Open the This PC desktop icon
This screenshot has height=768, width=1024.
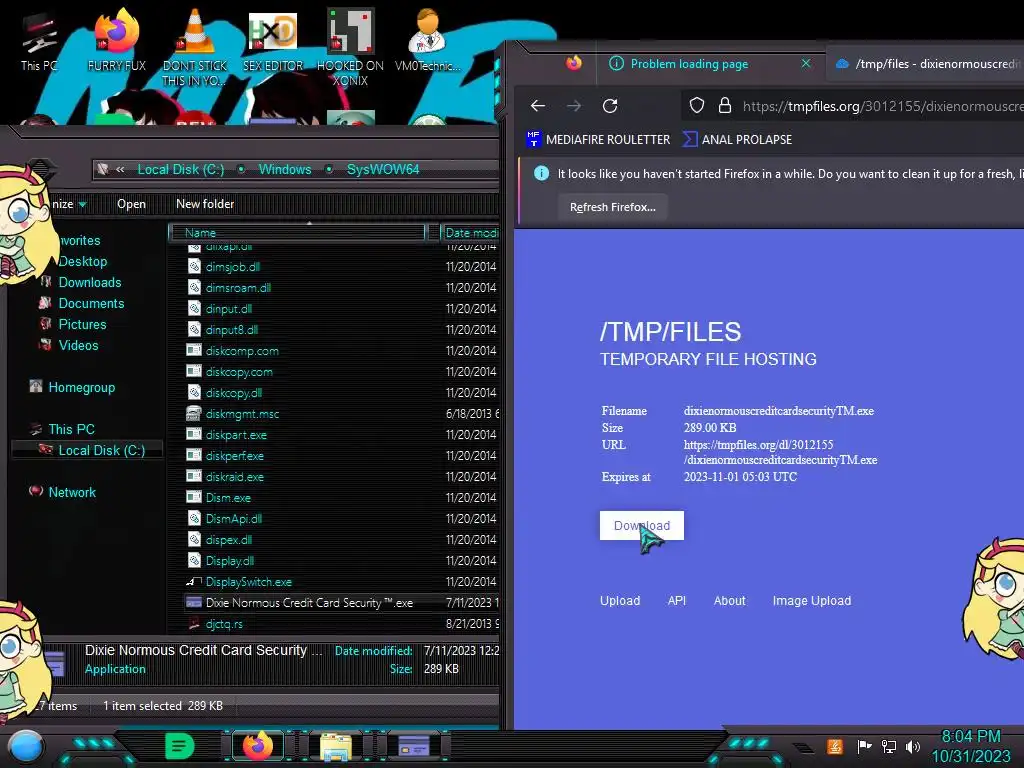pyautogui.click(x=39, y=42)
